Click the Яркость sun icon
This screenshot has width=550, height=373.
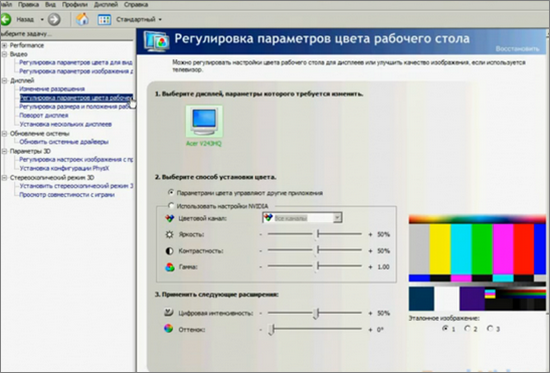[x=169, y=234]
